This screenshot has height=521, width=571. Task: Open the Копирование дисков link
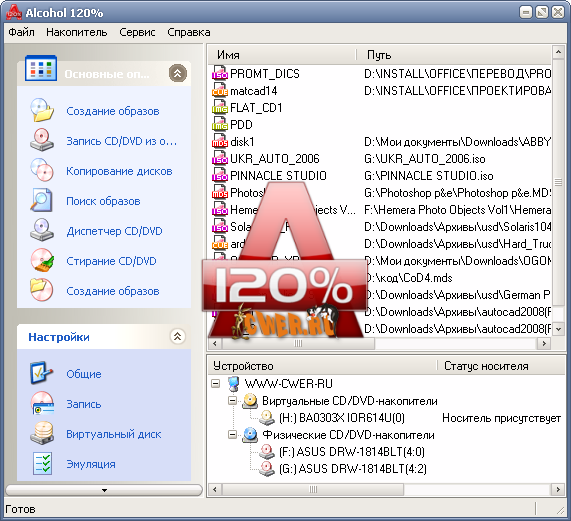(x=119, y=171)
